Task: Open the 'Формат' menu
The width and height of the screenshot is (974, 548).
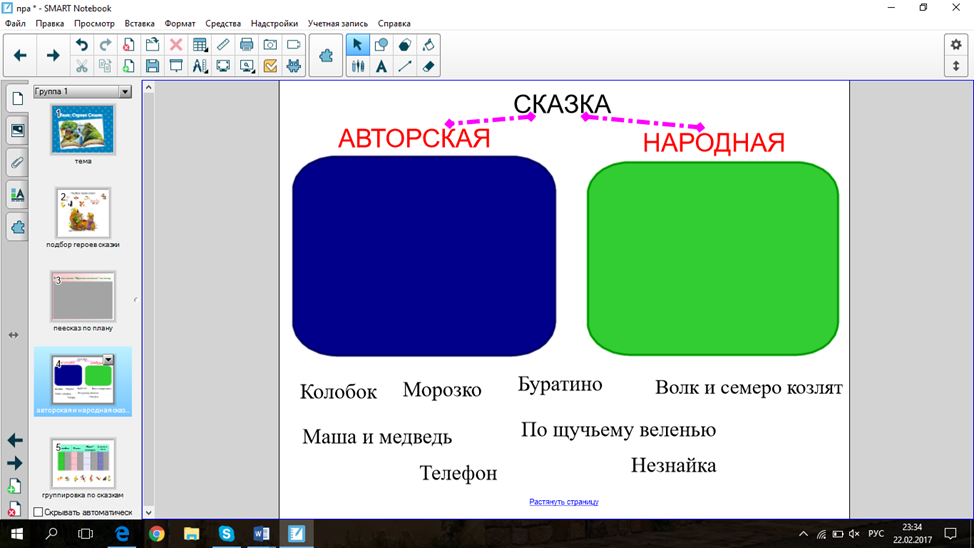Action: (x=180, y=23)
